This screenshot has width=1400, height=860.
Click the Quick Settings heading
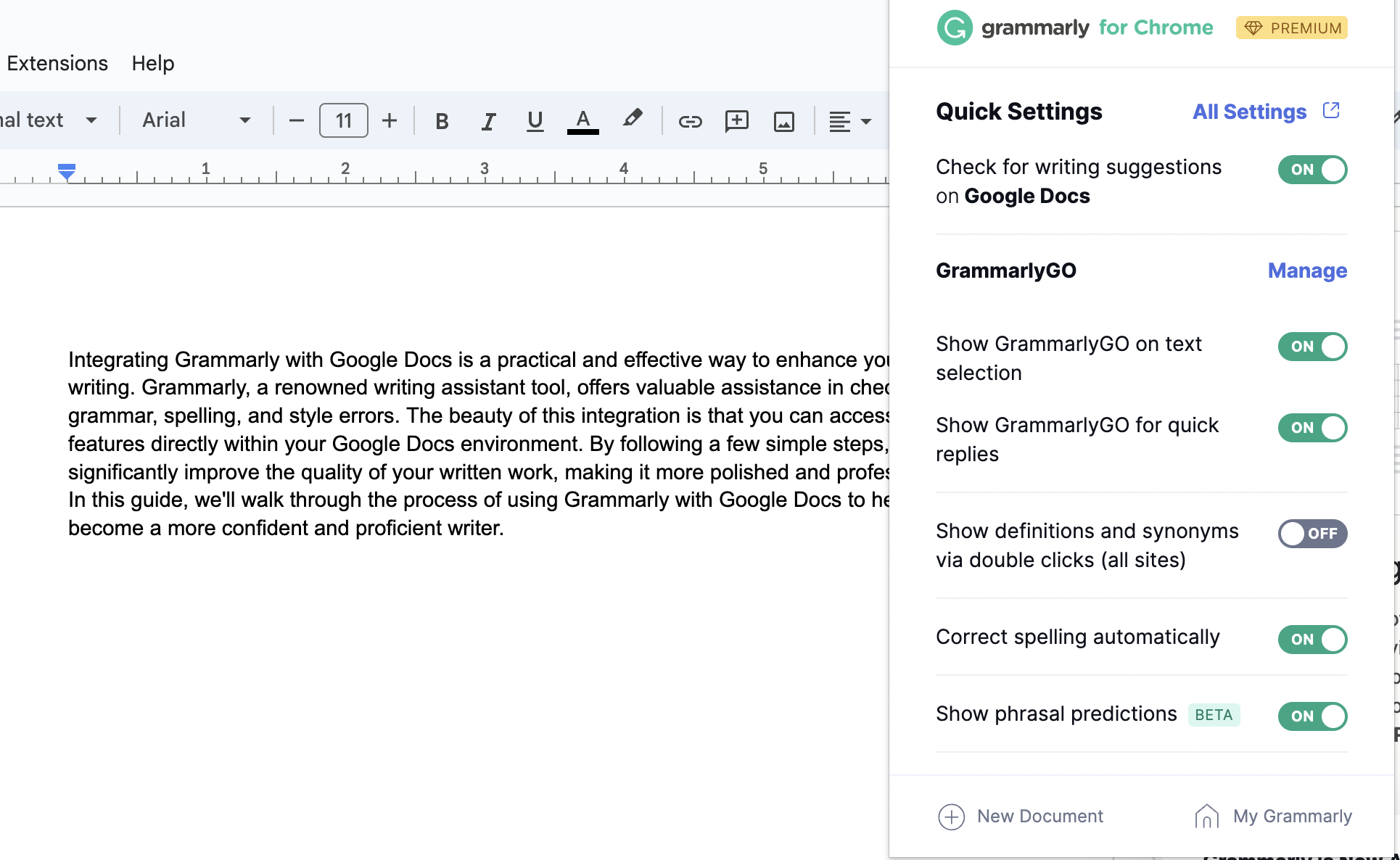(1018, 112)
